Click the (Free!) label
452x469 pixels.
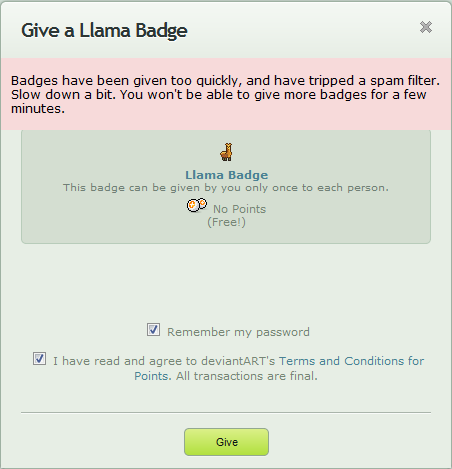pyautogui.click(x=226, y=222)
